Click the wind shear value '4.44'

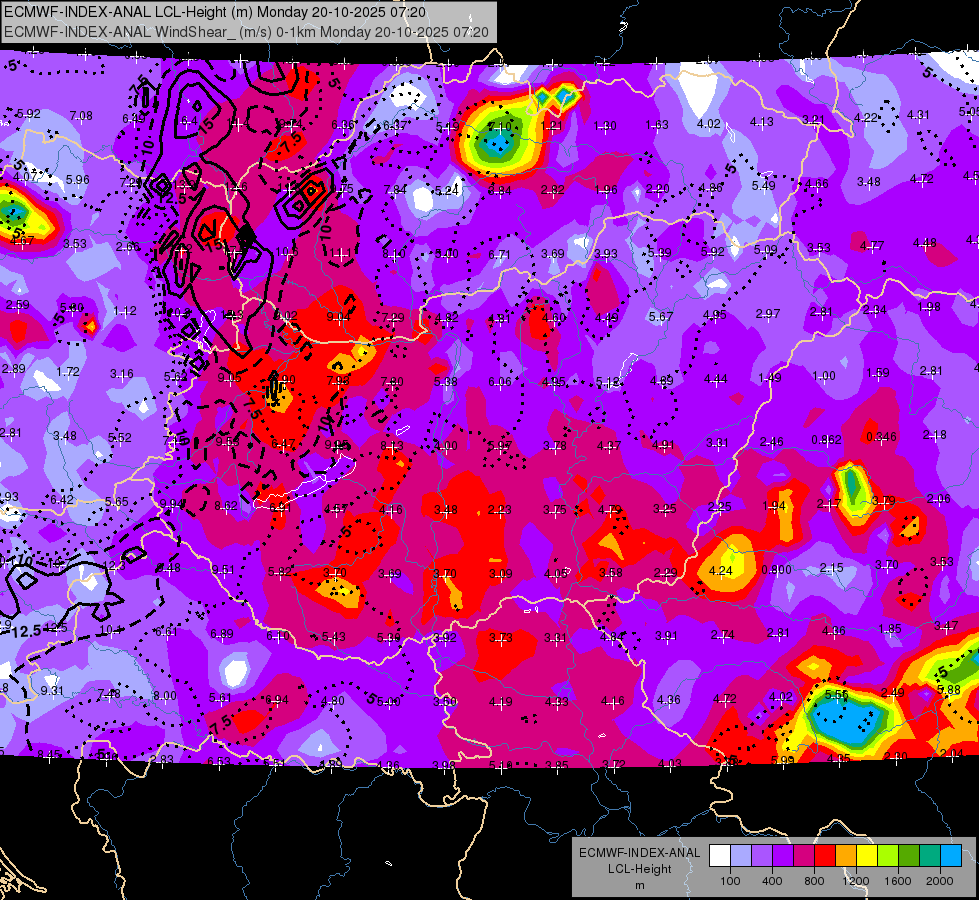pyautogui.click(x=716, y=378)
